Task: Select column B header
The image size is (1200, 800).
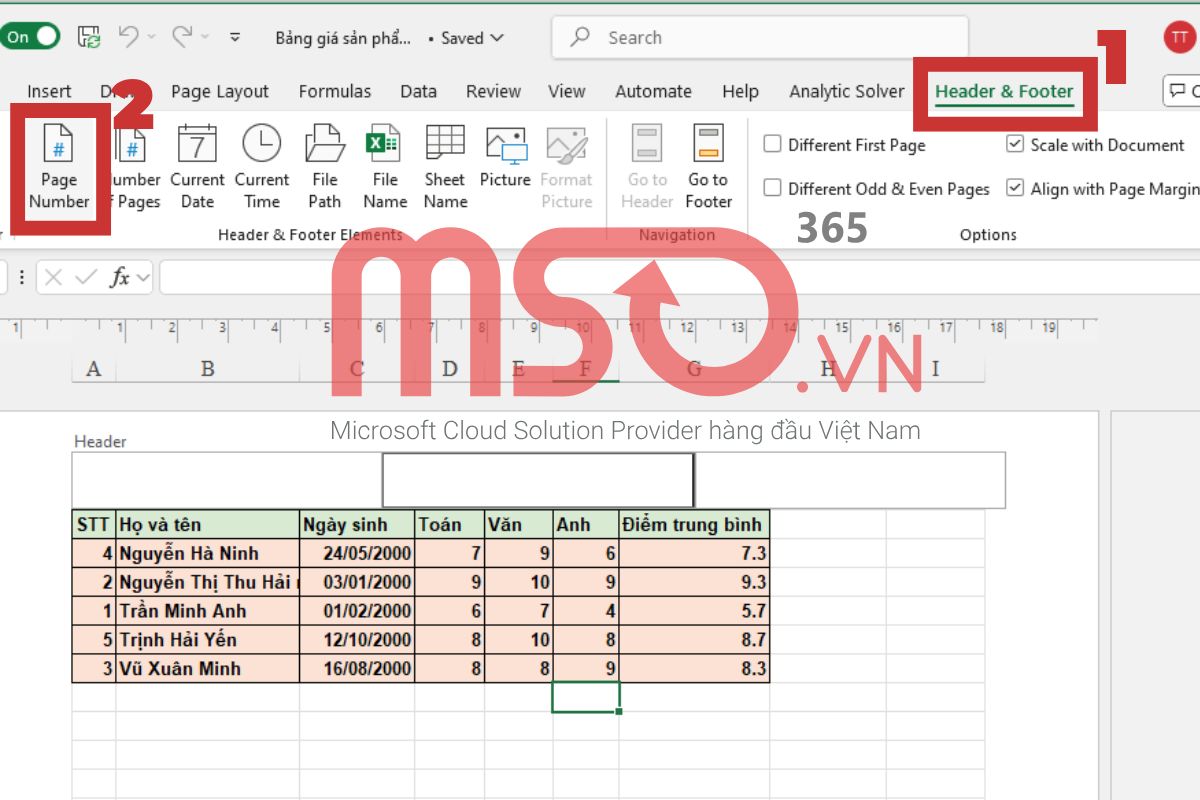Action: [x=208, y=369]
